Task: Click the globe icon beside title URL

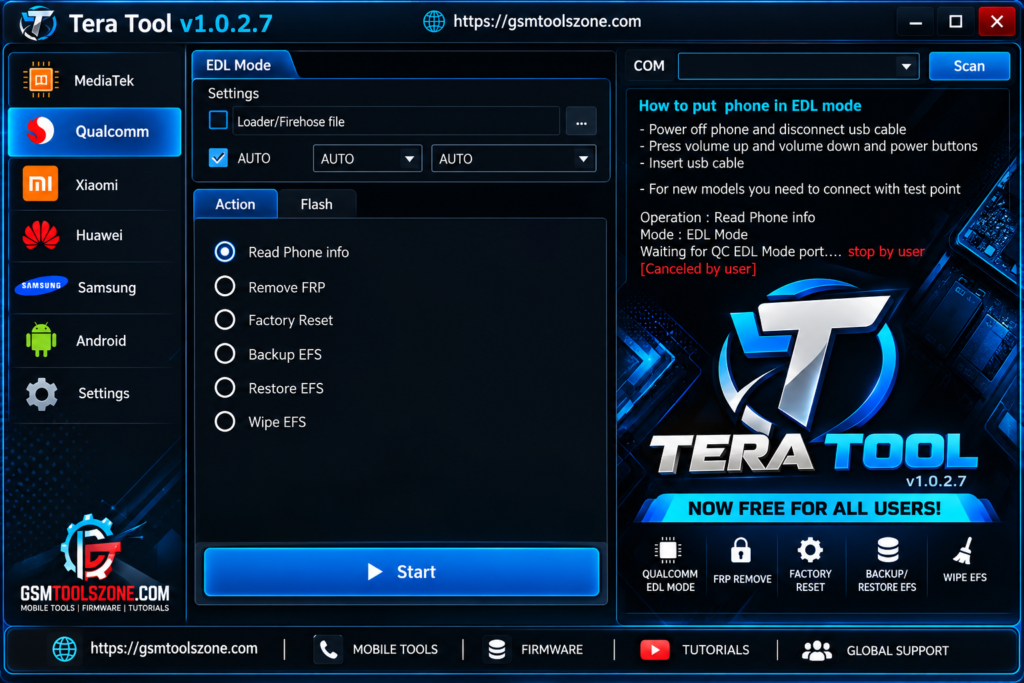Action: click(x=434, y=22)
